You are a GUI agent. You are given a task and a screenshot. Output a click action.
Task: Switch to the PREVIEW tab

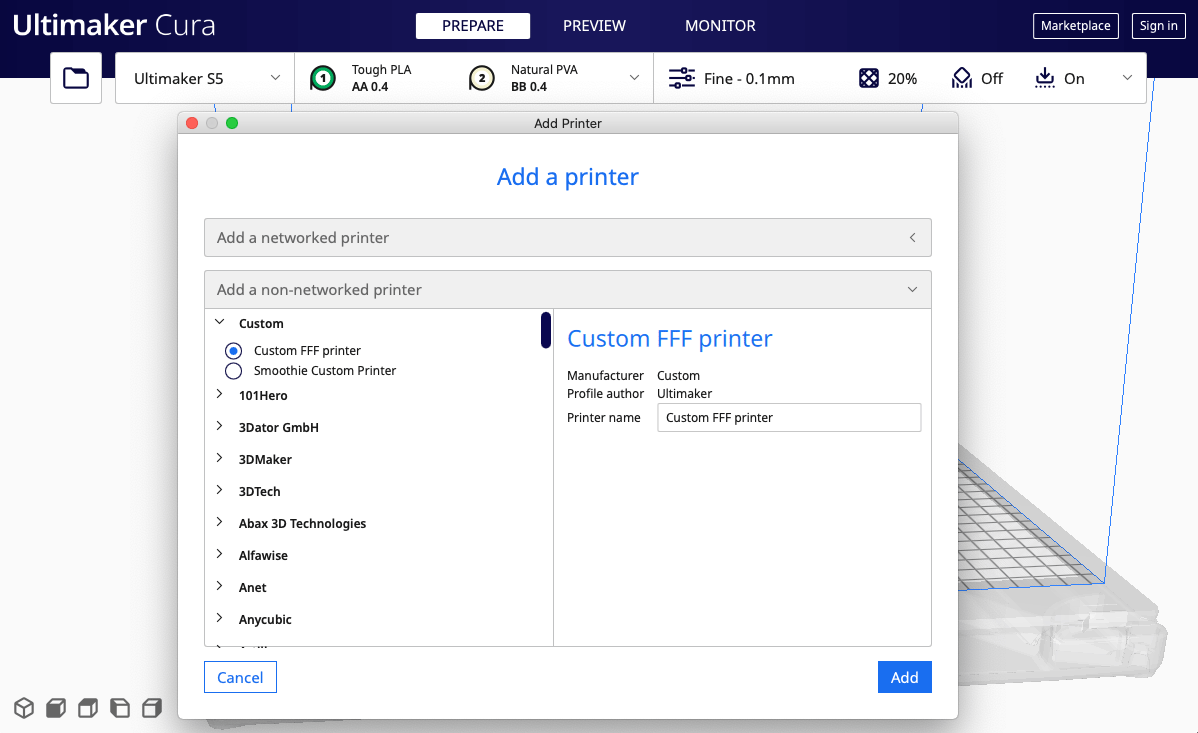pyautogui.click(x=594, y=26)
